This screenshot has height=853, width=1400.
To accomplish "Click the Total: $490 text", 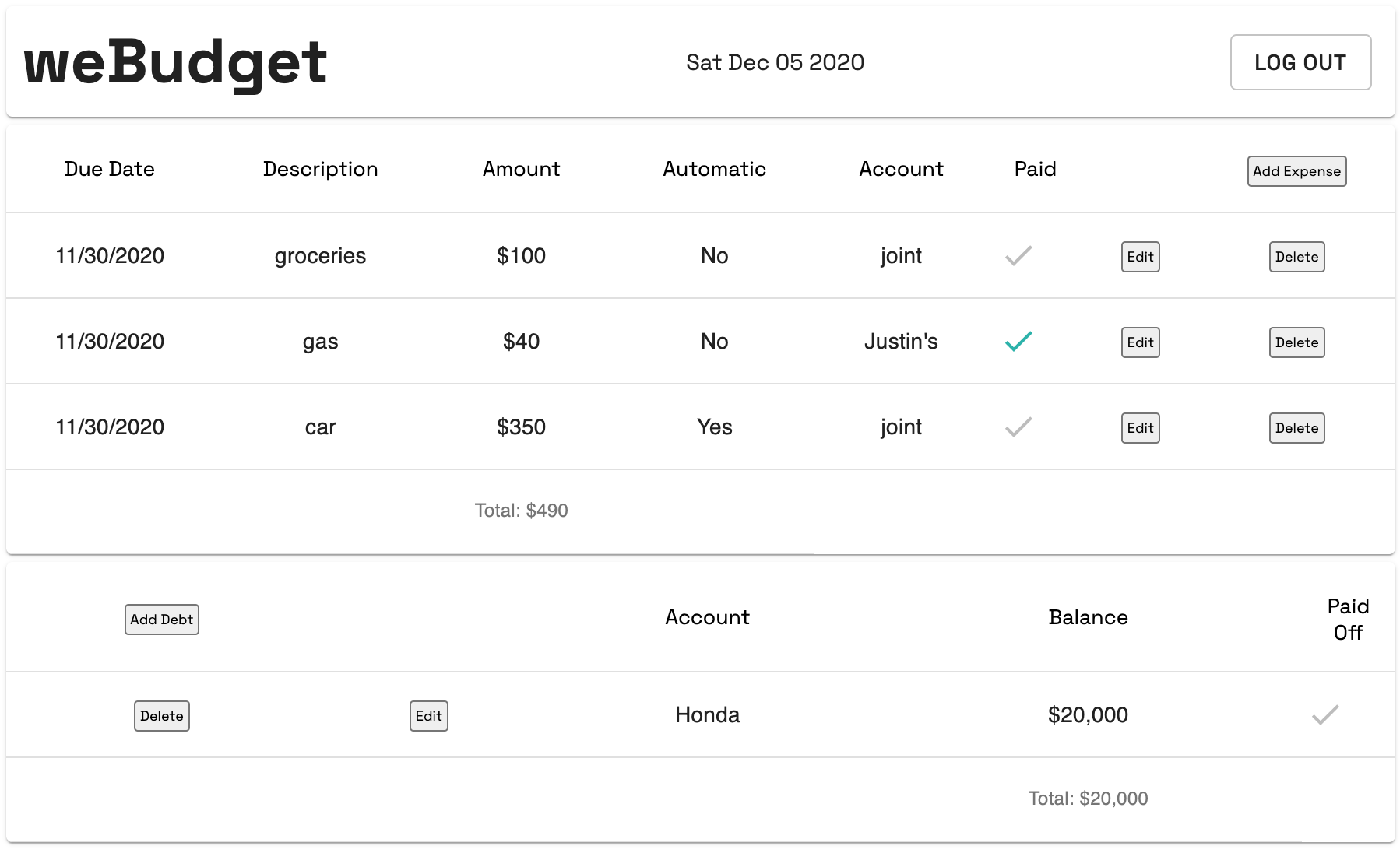I will 521,511.
